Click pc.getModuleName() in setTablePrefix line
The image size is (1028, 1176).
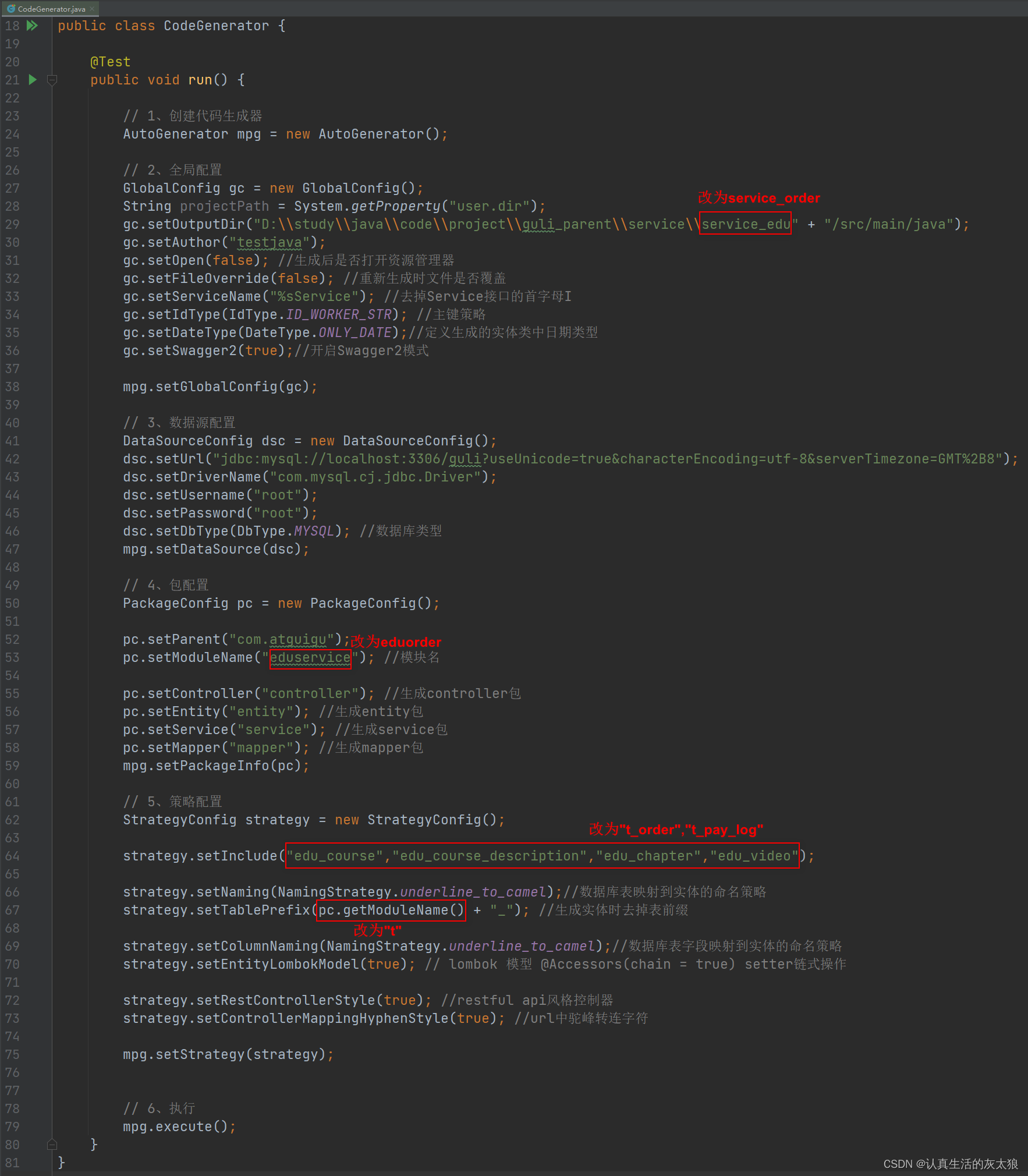coord(391,910)
